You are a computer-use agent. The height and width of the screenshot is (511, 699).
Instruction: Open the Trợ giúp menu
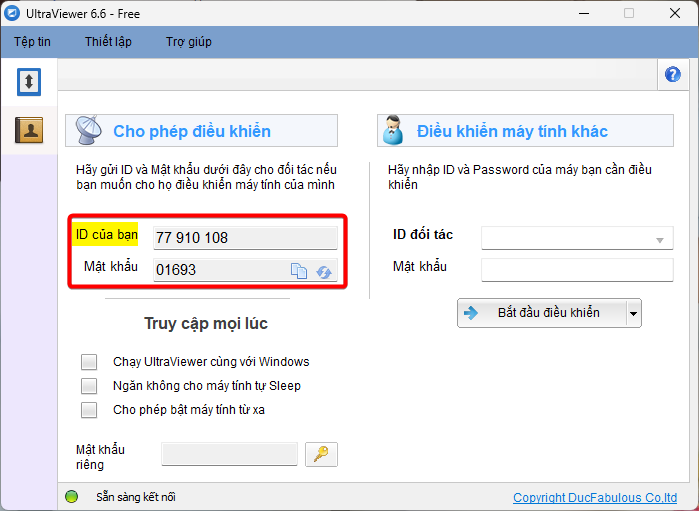(188, 42)
